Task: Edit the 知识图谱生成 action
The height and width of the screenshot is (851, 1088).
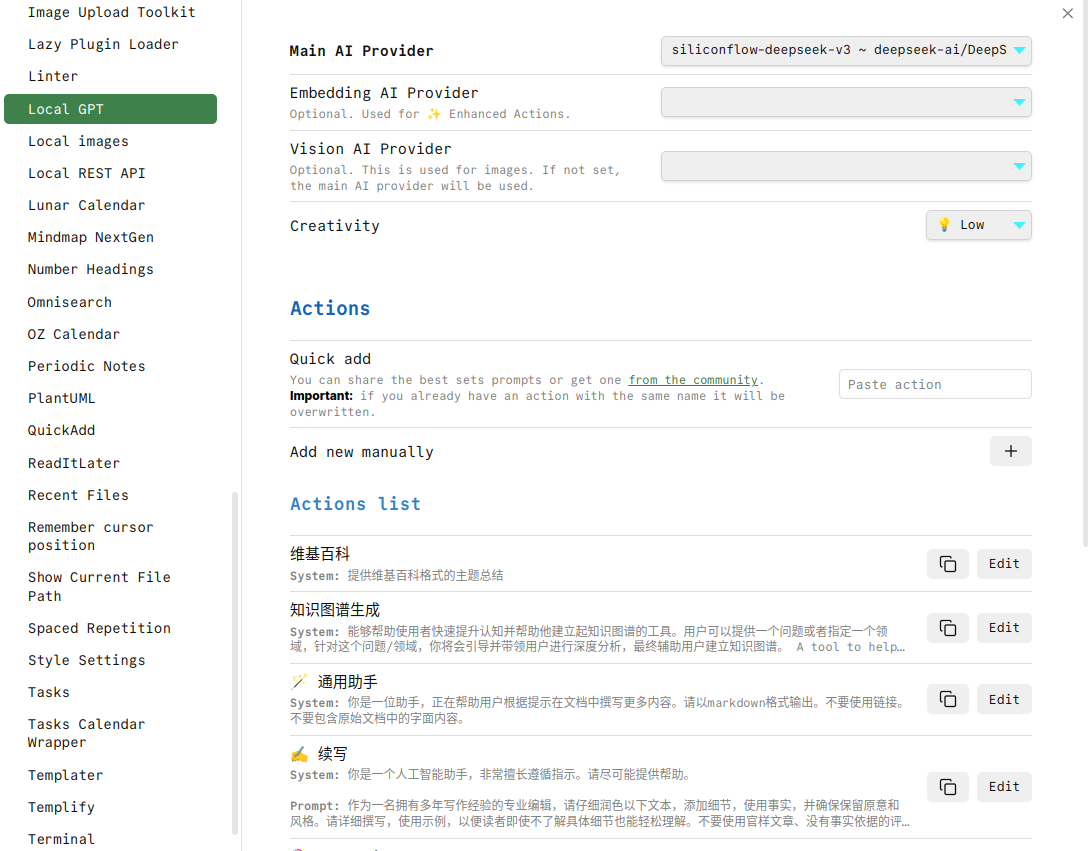Action: coord(1003,628)
